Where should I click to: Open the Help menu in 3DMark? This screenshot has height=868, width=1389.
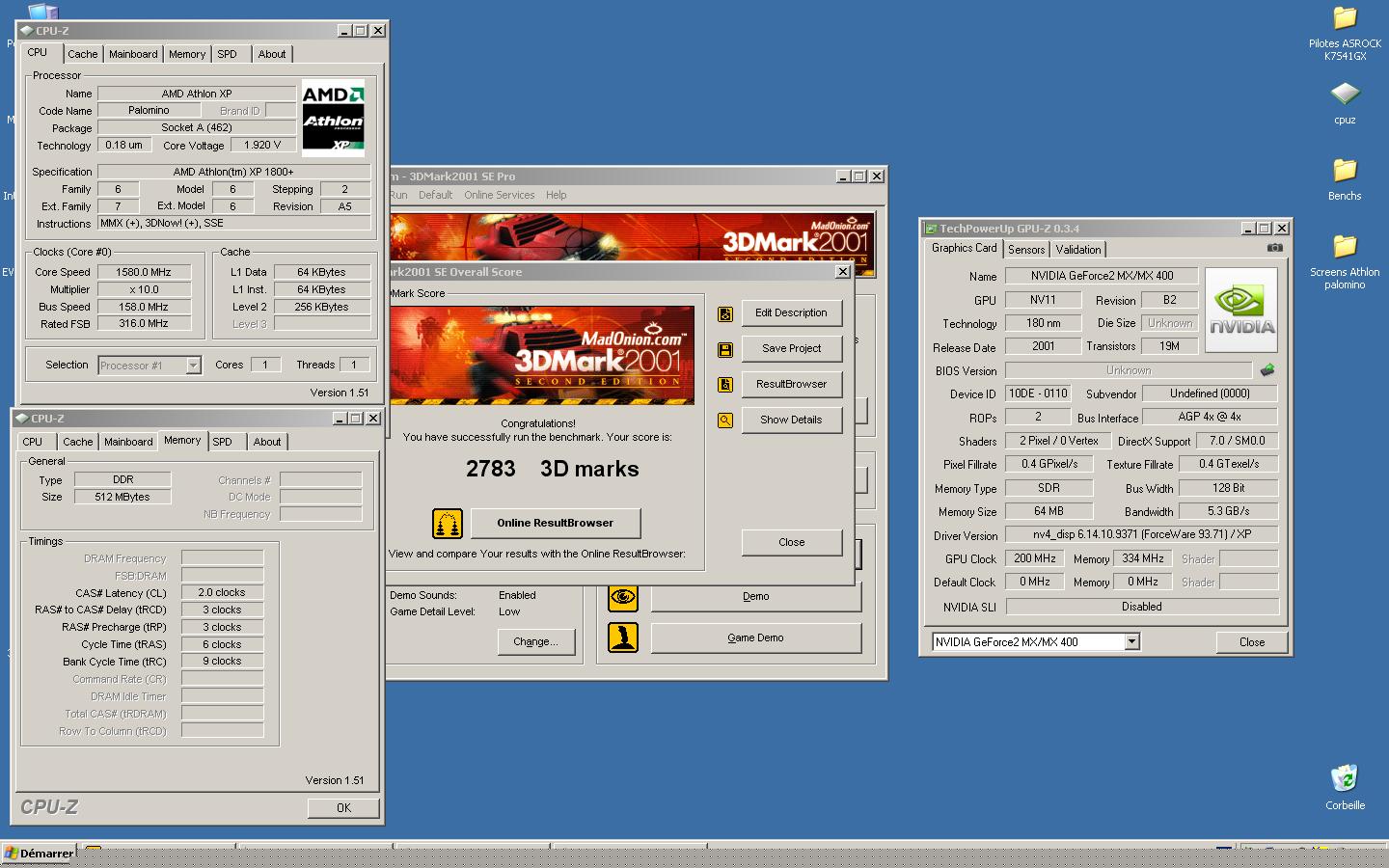pyautogui.click(x=556, y=195)
